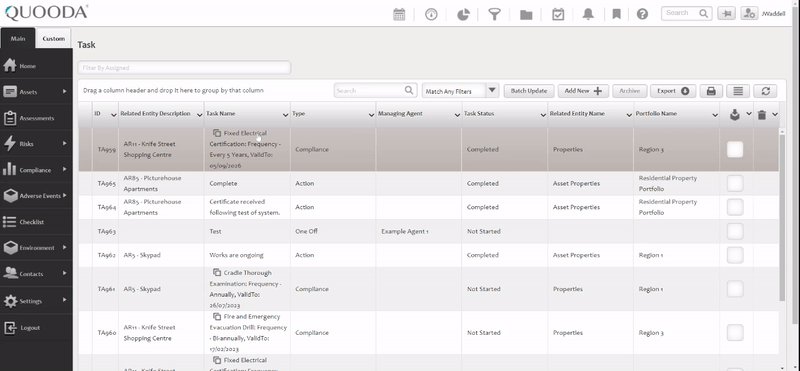
Task: Open the Portfolio Name column arrow
Action: (x=715, y=115)
